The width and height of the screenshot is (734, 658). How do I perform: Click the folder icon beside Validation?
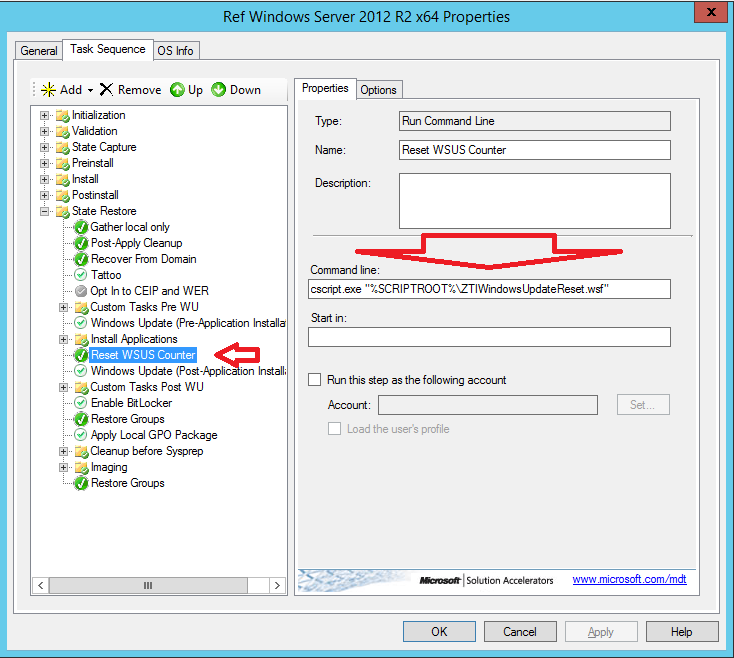[62, 131]
